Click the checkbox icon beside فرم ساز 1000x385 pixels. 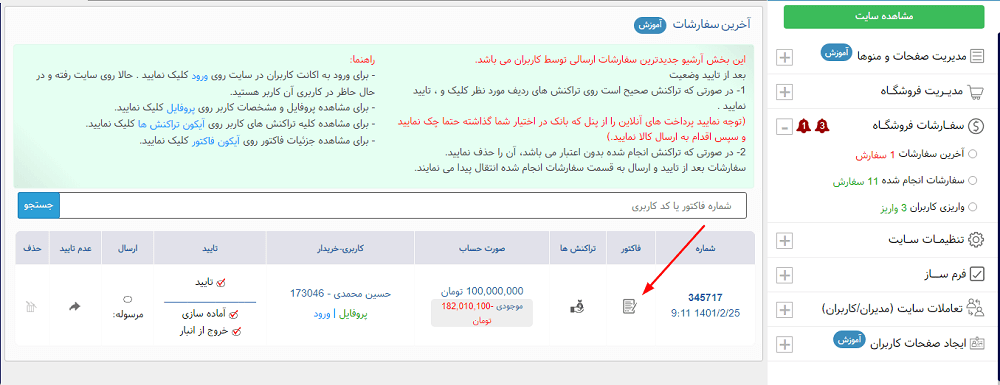[x=976, y=275]
